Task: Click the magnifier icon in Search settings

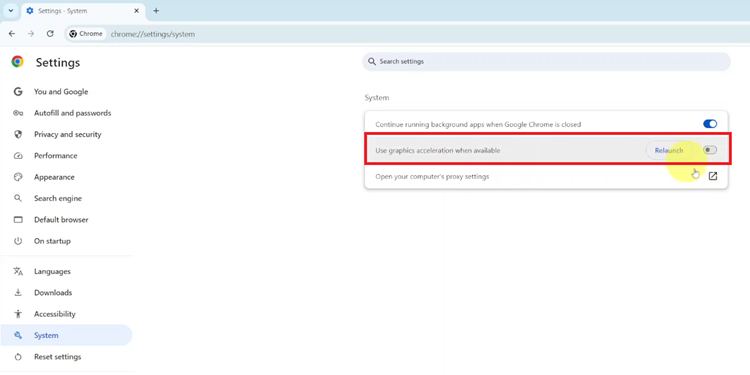Action: 372,62
